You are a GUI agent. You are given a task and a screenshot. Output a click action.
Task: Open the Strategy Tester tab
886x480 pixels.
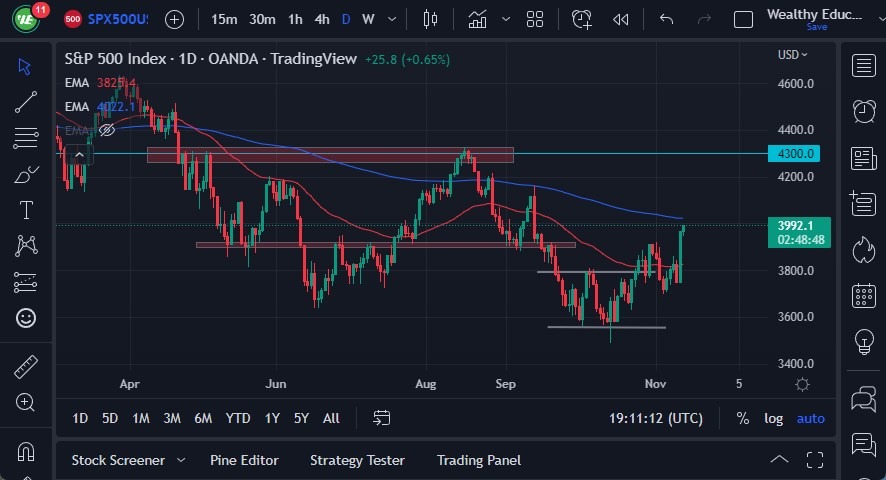(357, 460)
